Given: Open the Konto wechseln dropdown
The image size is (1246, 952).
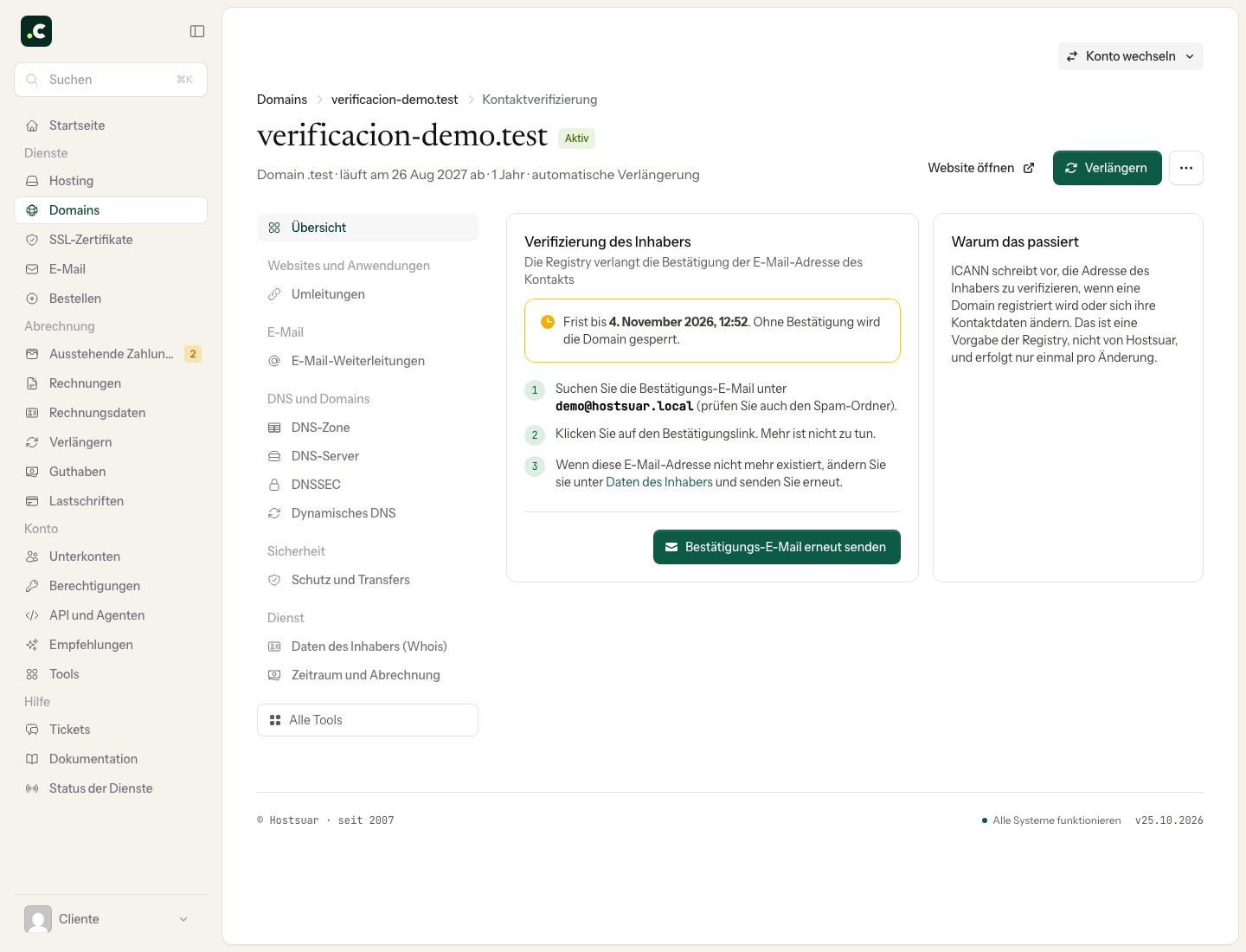Looking at the screenshot, I should click(x=1130, y=56).
